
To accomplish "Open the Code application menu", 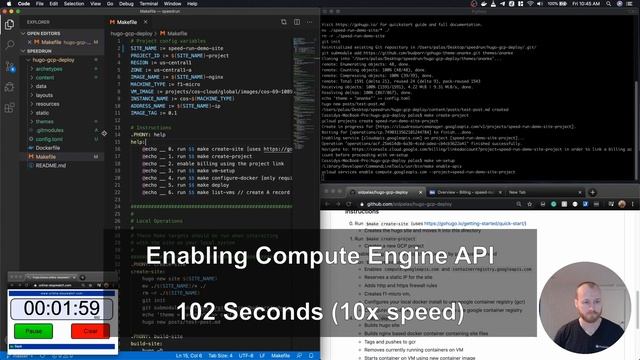I will pos(24,4).
